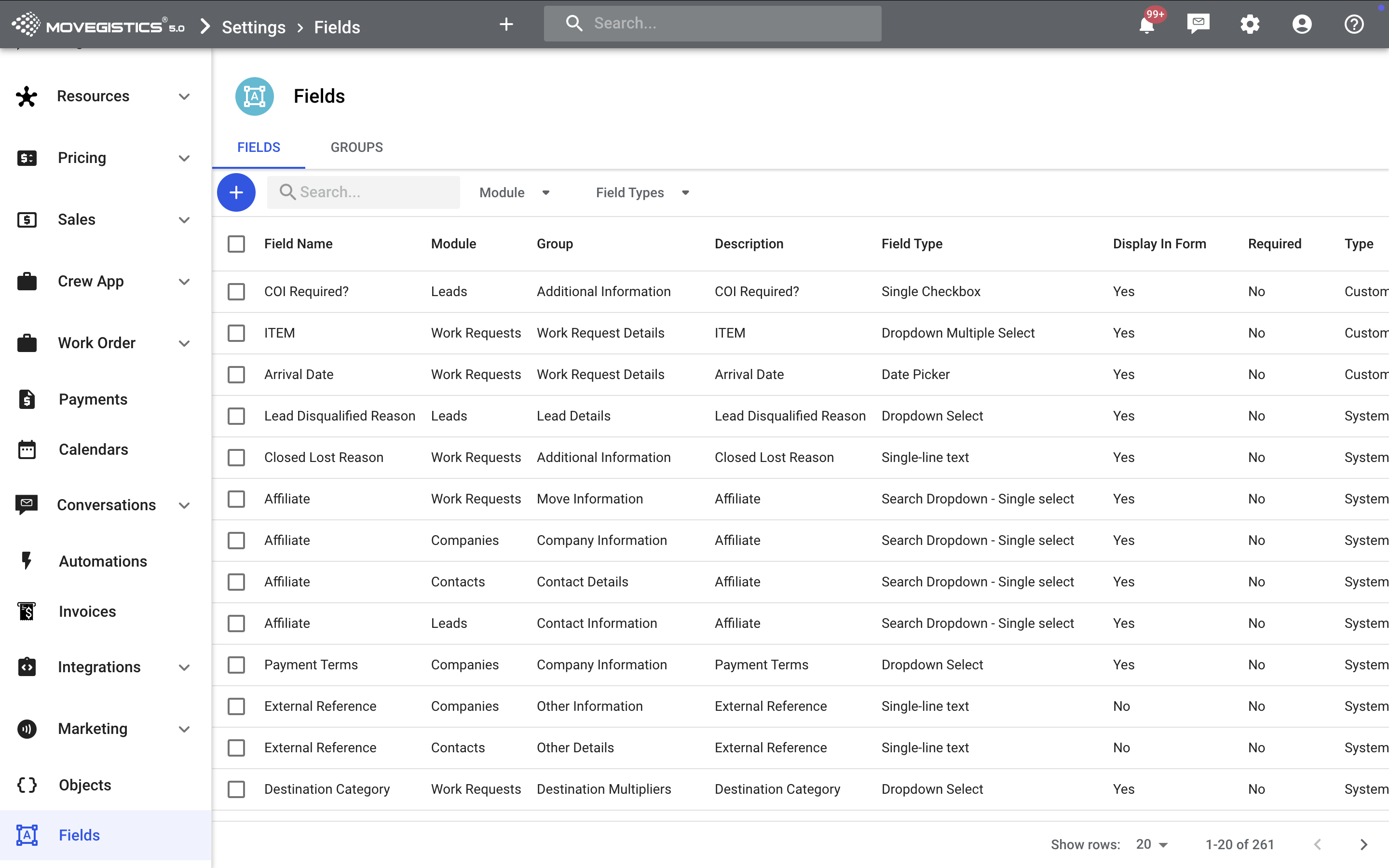This screenshot has width=1389, height=868.
Task: Click the Settings breadcrumb link
Action: [253, 27]
